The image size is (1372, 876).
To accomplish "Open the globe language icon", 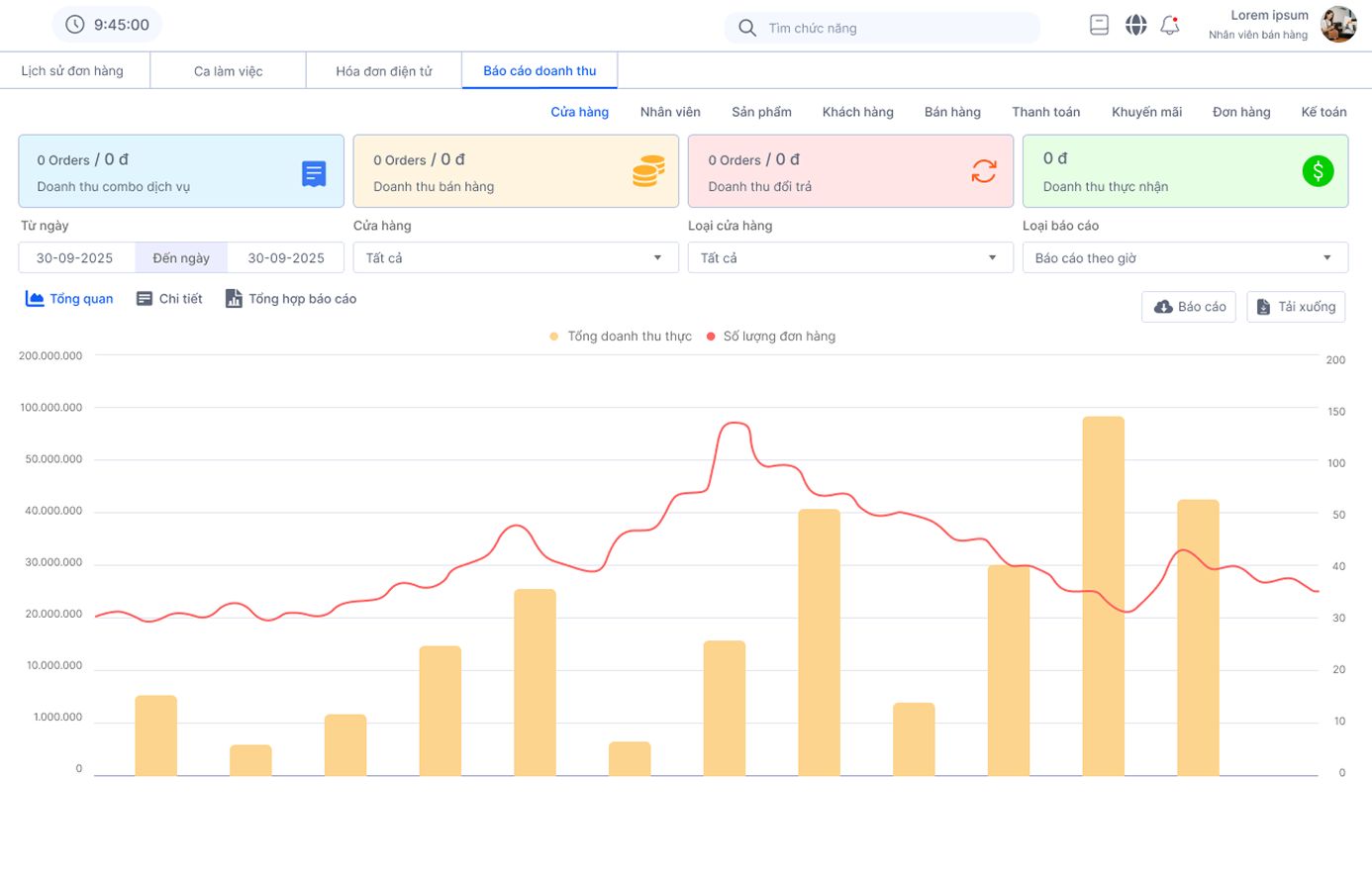I will tap(1135, 25).
